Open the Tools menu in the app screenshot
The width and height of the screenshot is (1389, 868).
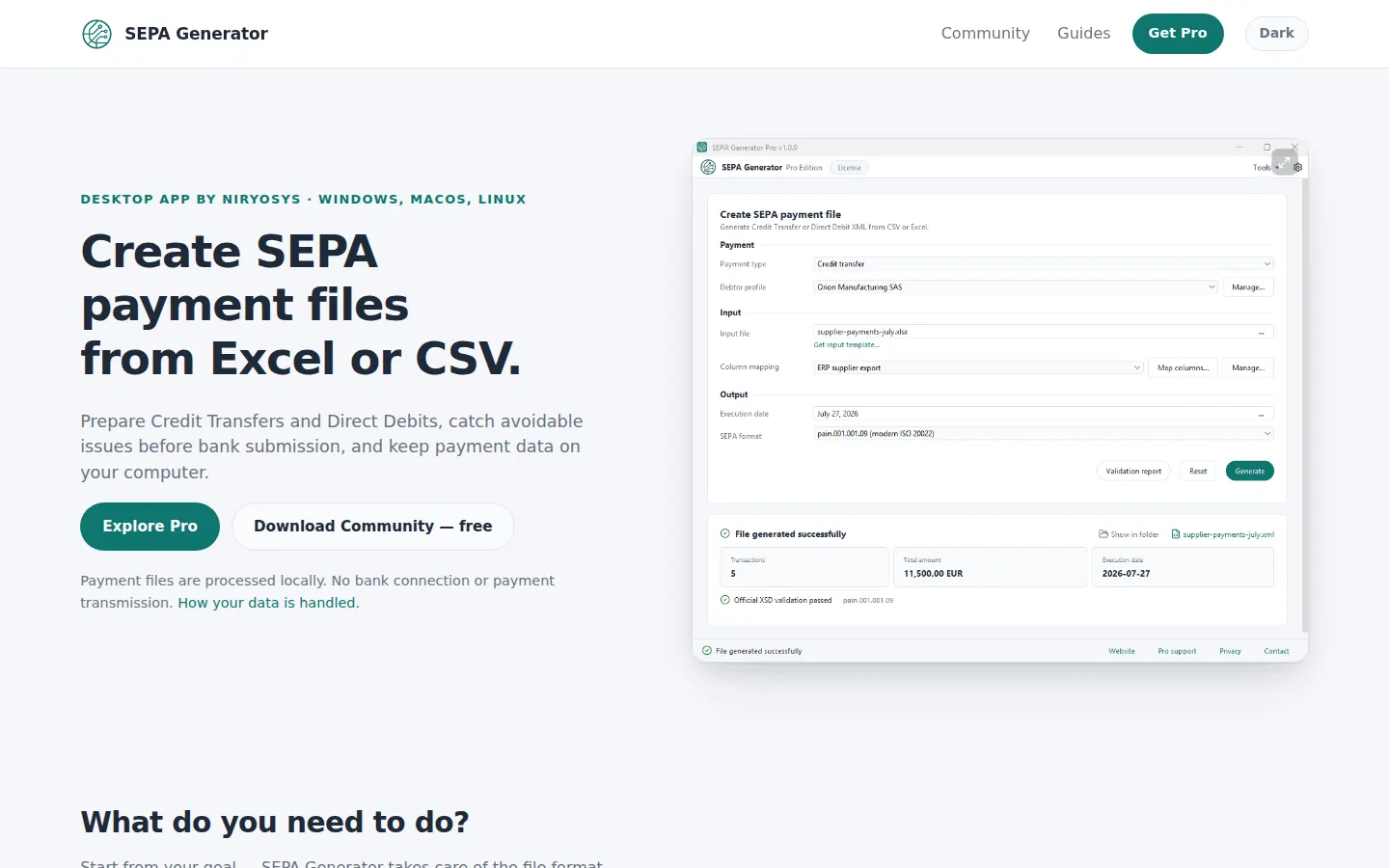1262,167
